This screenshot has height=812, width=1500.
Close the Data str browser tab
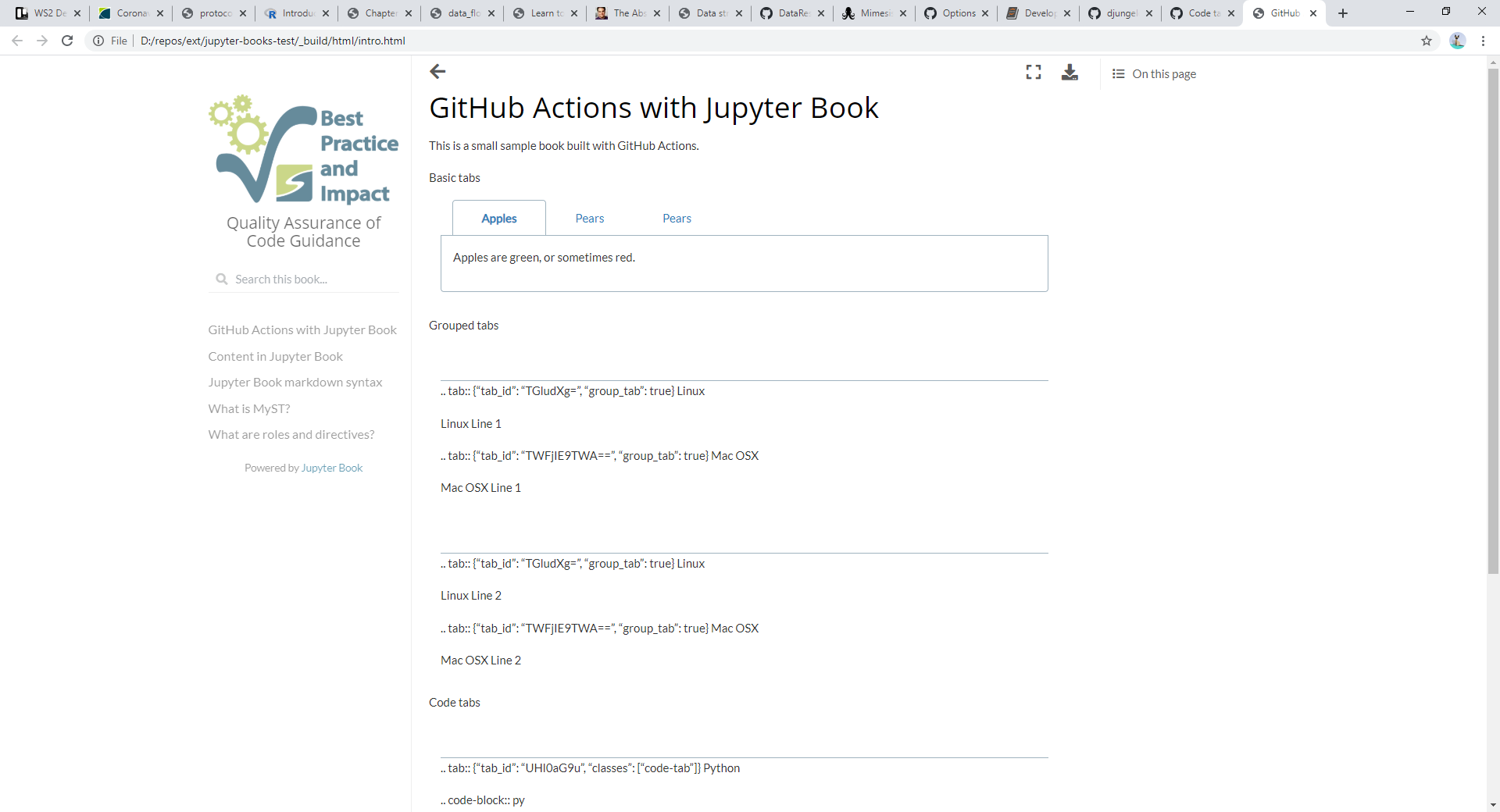coord(739,13)
